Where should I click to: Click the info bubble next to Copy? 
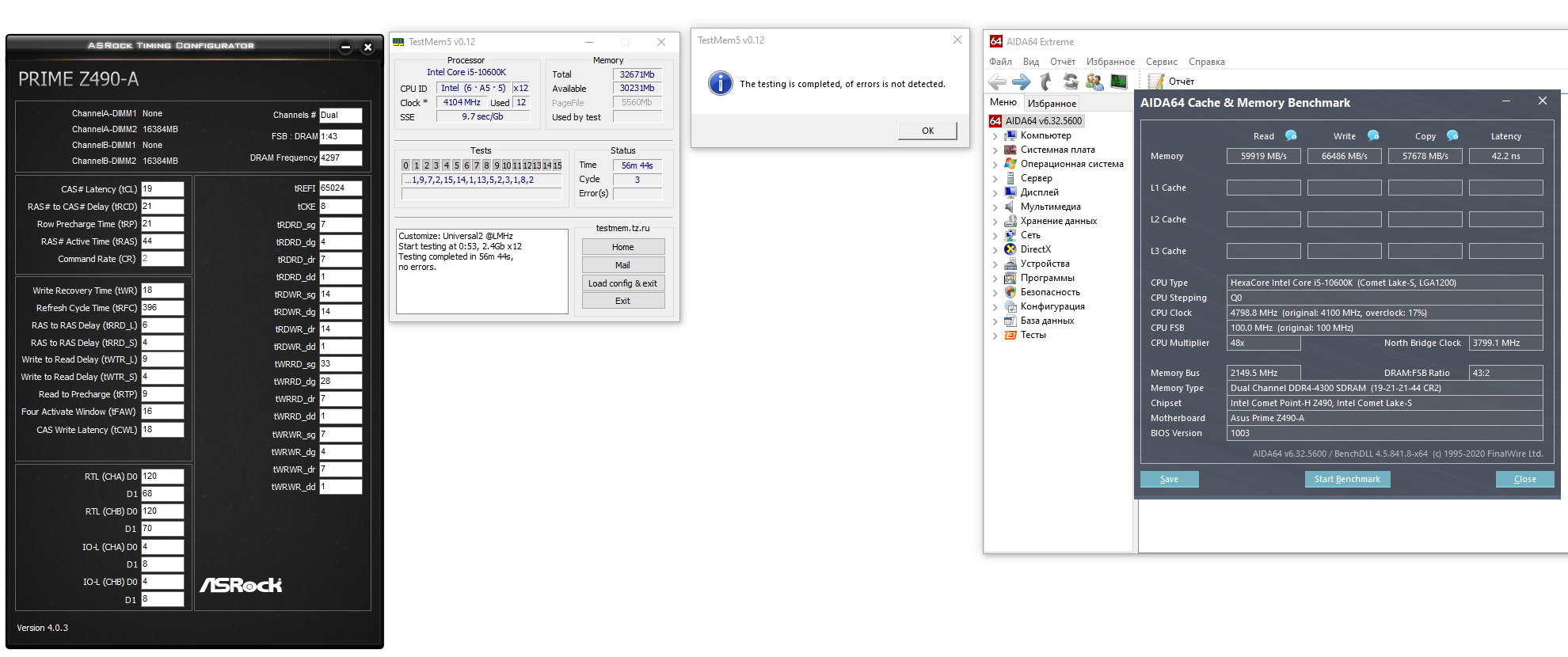pyautogui.click(x=1452, y=135)
